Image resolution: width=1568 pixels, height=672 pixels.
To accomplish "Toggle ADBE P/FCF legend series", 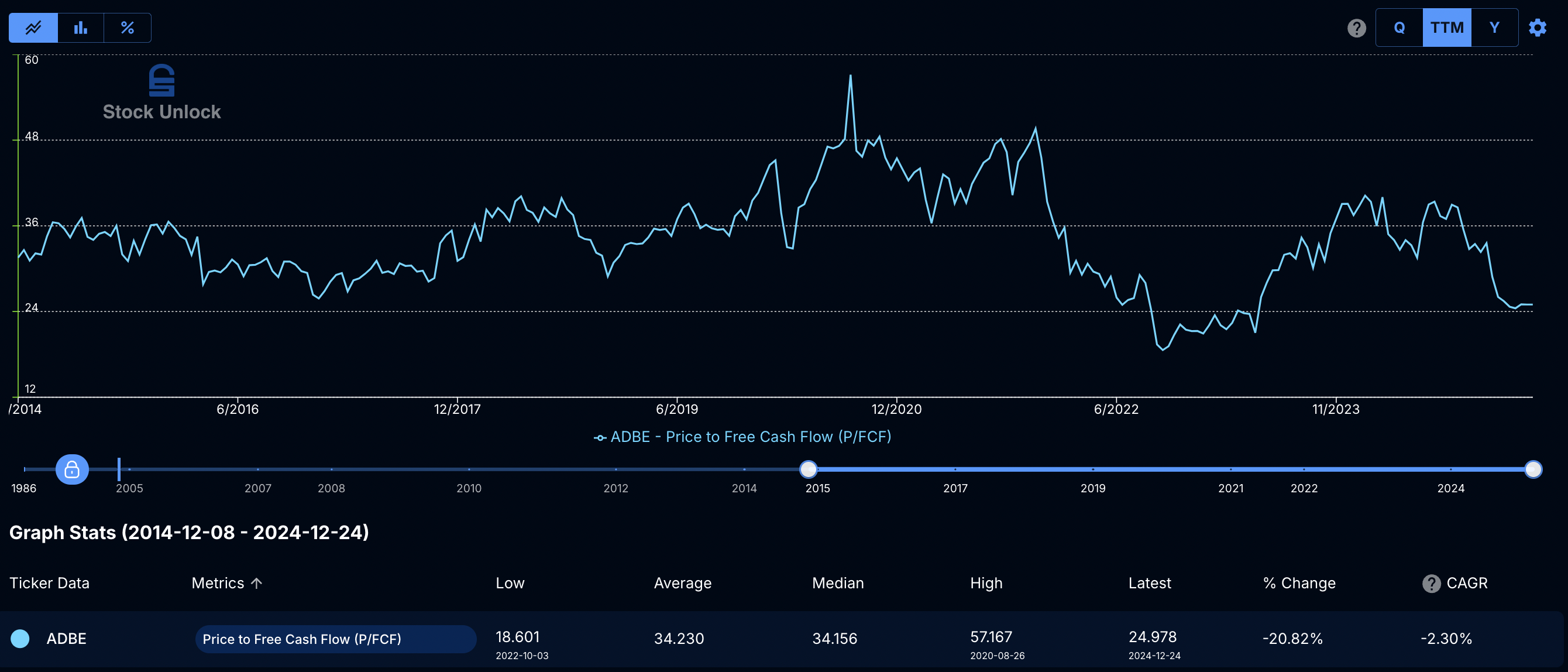I will [742, 437].
